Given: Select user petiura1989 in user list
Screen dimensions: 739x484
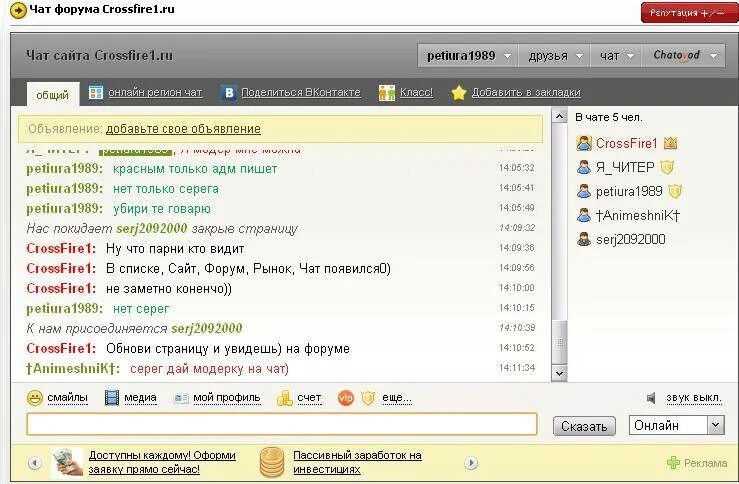Looking at the screenshot, I should [x=629, y=191].
